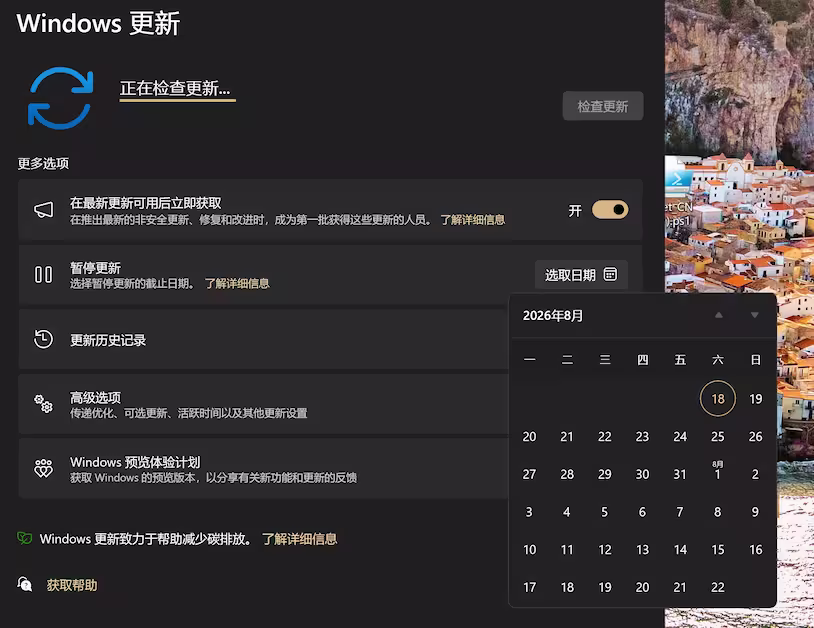
Task: Select date 20 under Monday column
Action: (530, 436)
